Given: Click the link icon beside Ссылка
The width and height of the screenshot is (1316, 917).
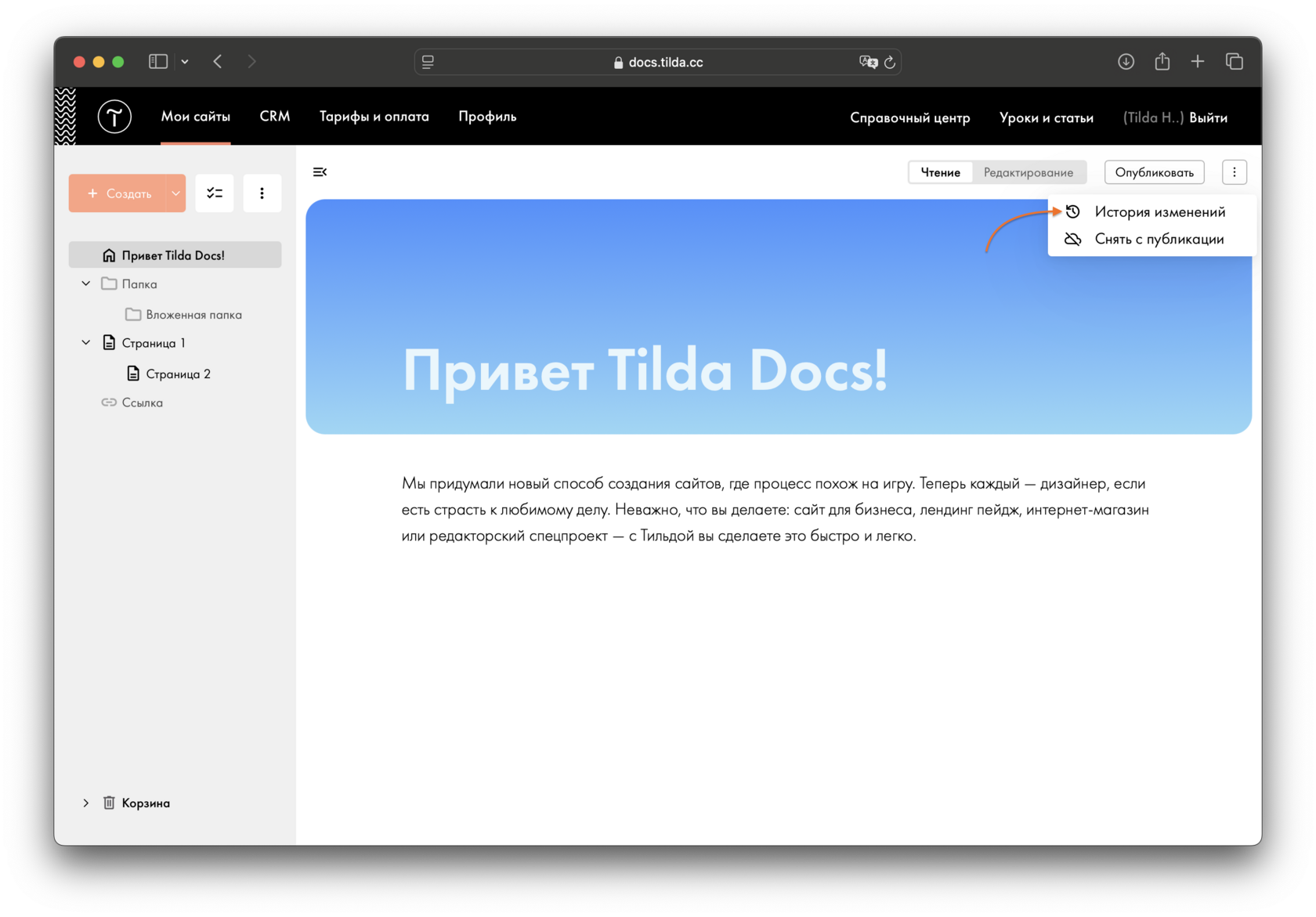Looking at the screenshot, I should 109,403.
